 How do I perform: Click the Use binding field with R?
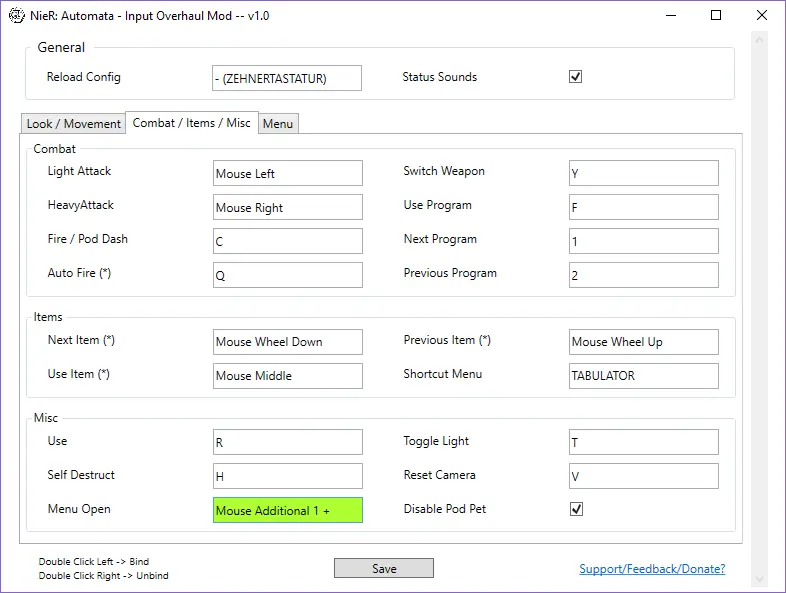tap(288, 442)
